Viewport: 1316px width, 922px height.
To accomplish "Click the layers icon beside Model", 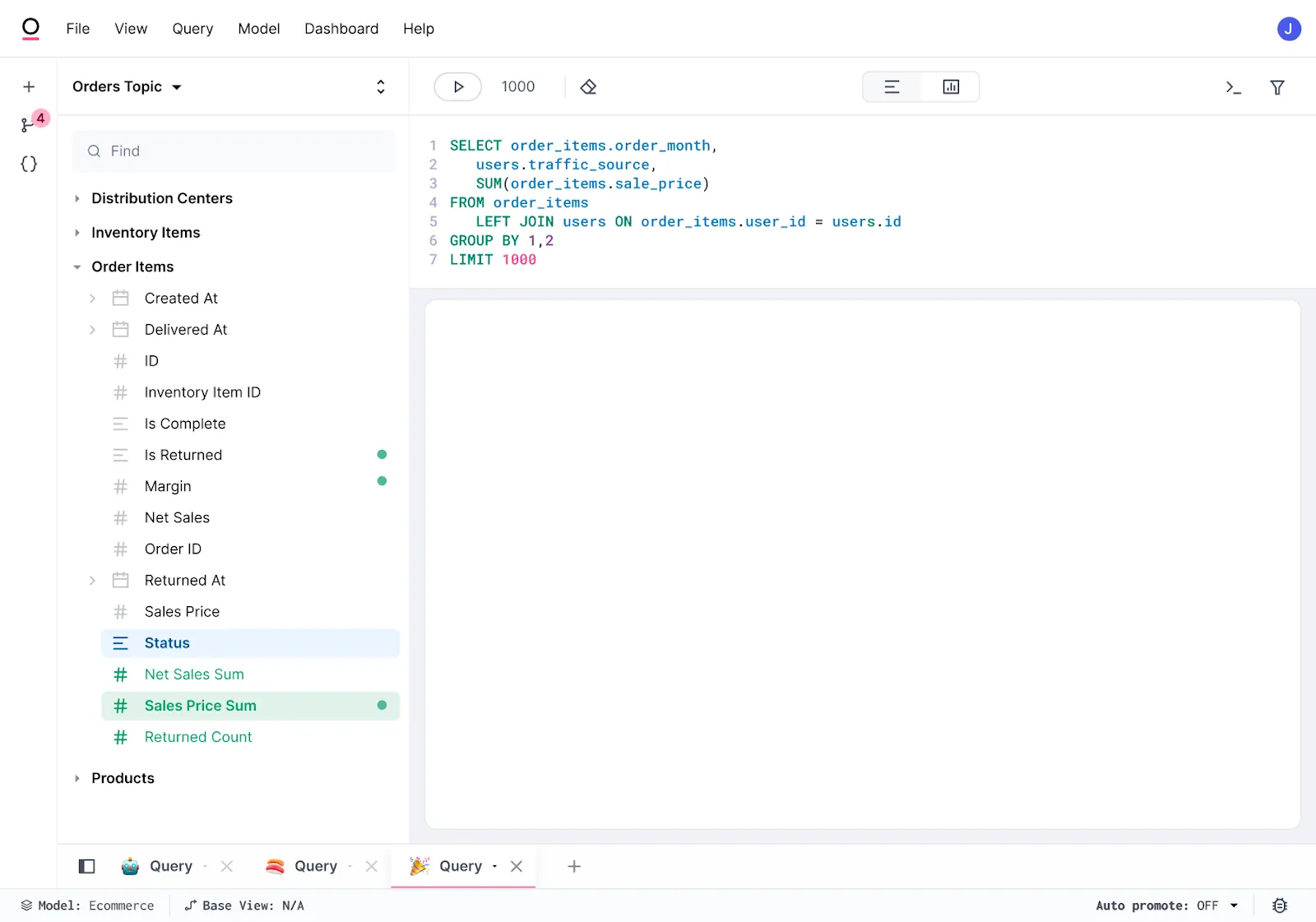I will [27, 906].
